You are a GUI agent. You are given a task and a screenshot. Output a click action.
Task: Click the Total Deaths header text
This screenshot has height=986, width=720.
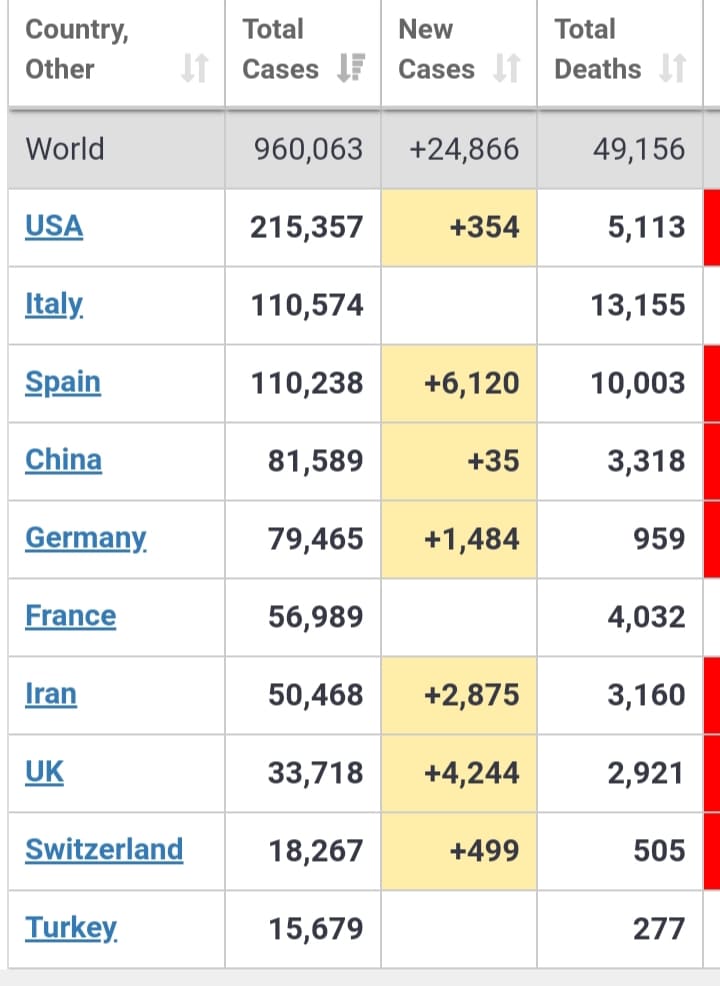click(x=597, y=49)
